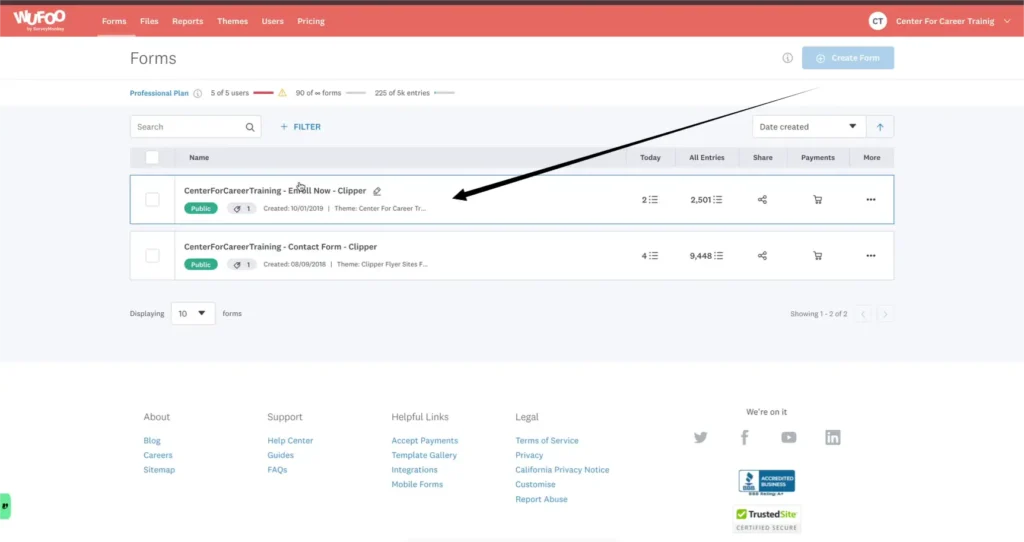Check the select-all checkbox in header

point(152,157)
